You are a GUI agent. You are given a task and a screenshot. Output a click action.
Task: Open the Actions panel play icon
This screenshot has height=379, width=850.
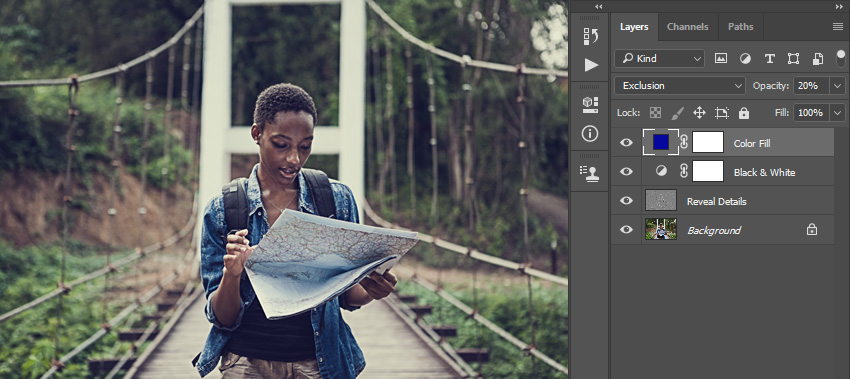pos(590,65)
